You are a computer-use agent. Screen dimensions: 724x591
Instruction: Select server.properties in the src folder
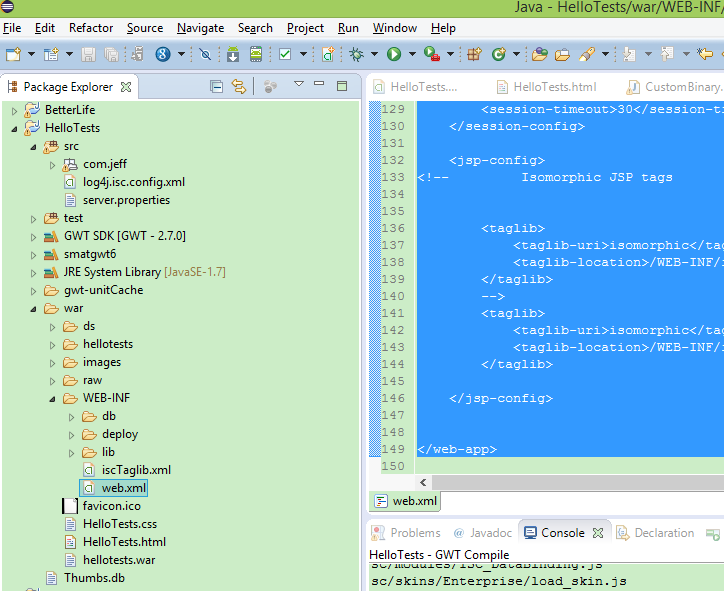(126, 200)
